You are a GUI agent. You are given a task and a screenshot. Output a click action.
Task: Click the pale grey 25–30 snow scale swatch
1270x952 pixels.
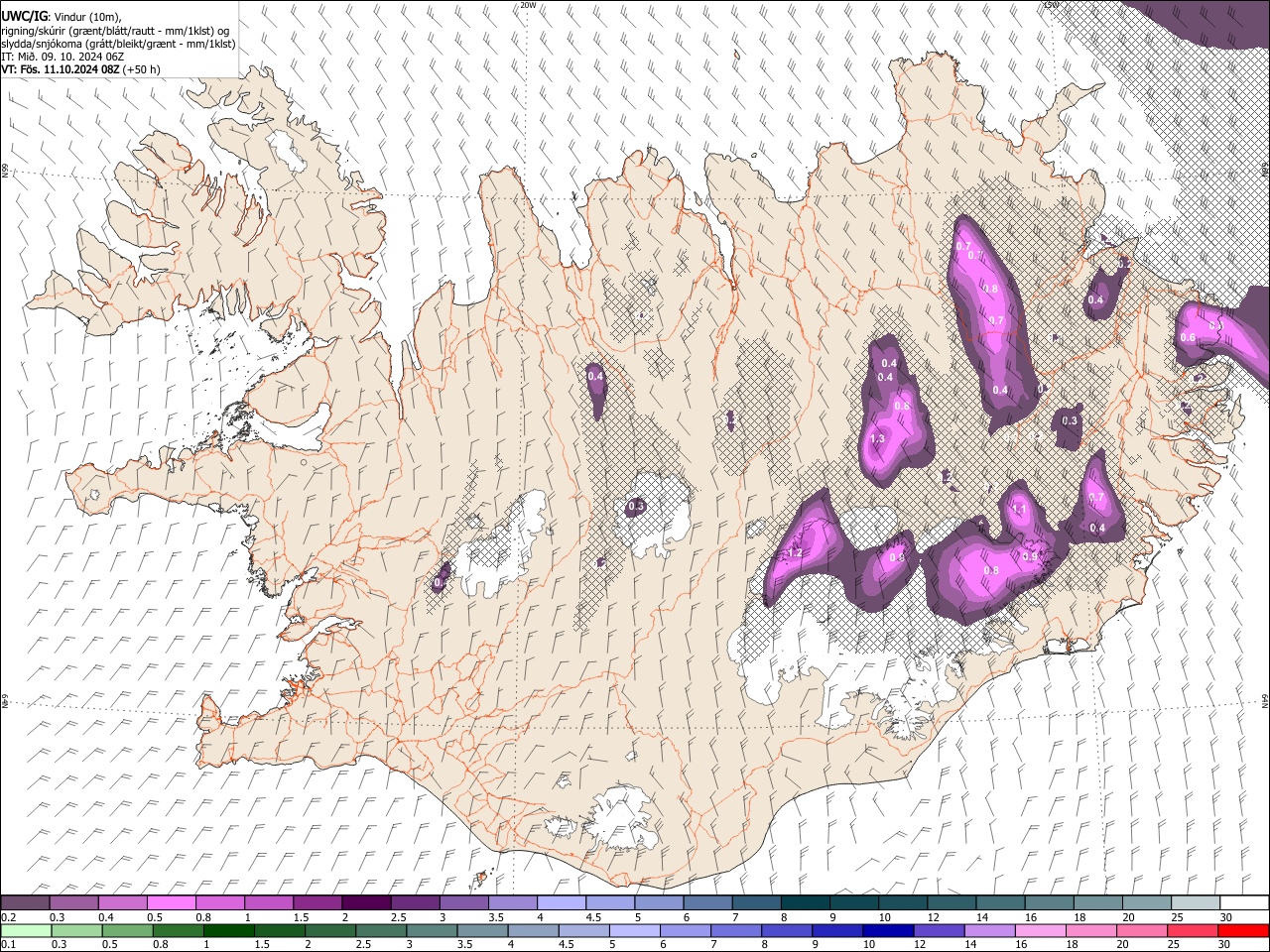coord(1196,902)
